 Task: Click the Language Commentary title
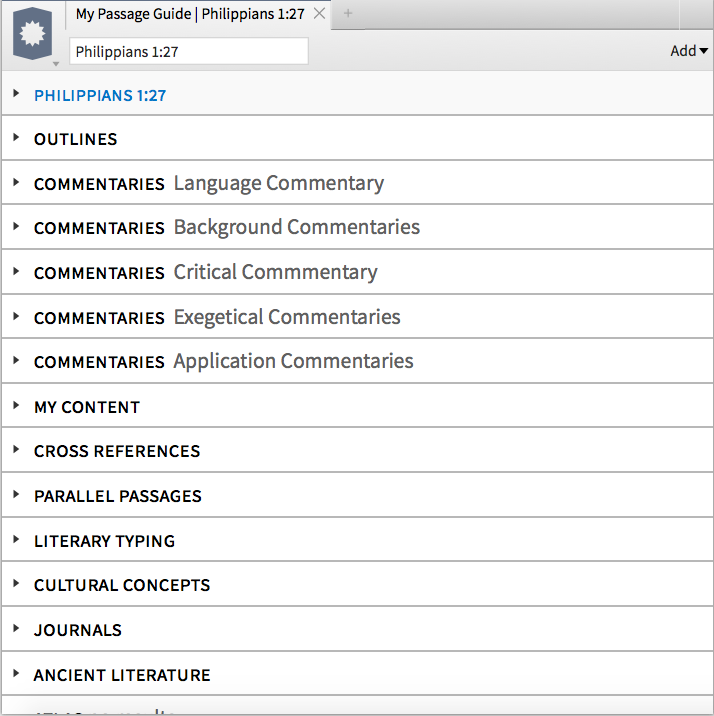click(x=279, y=184)
